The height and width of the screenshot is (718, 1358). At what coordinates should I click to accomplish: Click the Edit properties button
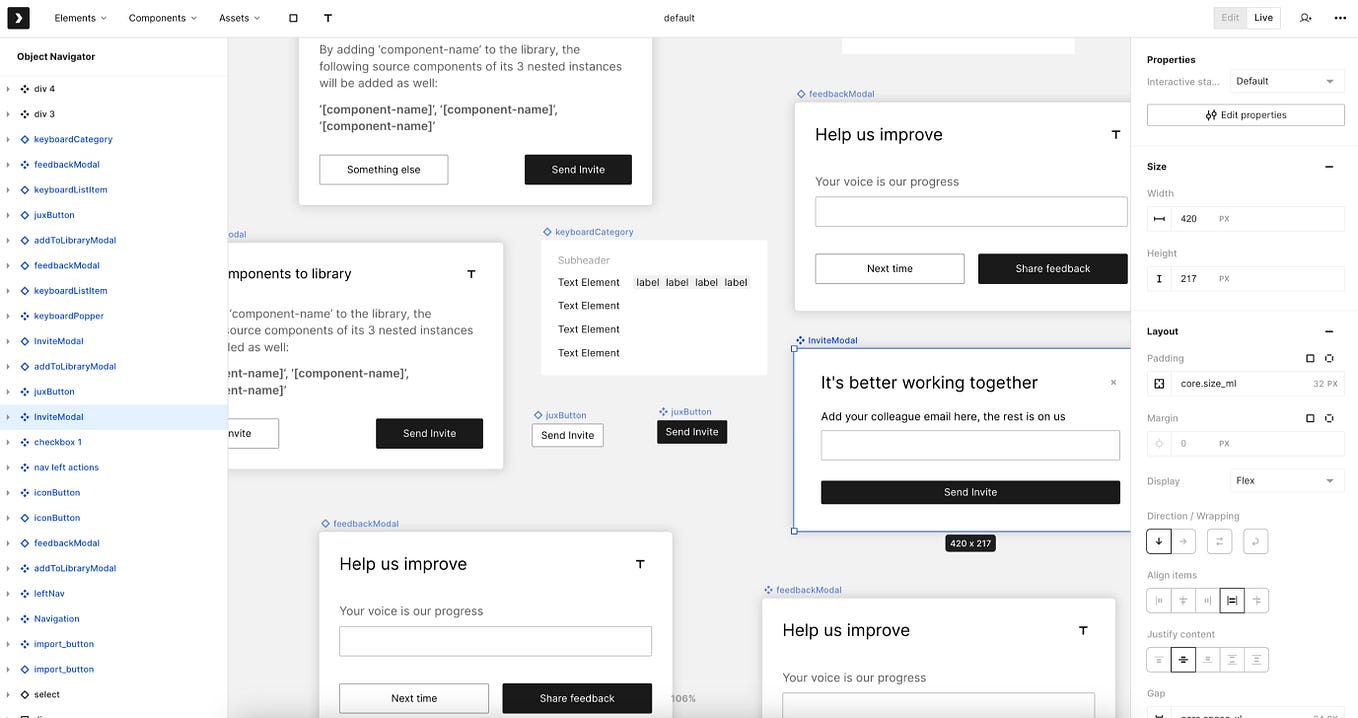click(x=1245, y=114)
